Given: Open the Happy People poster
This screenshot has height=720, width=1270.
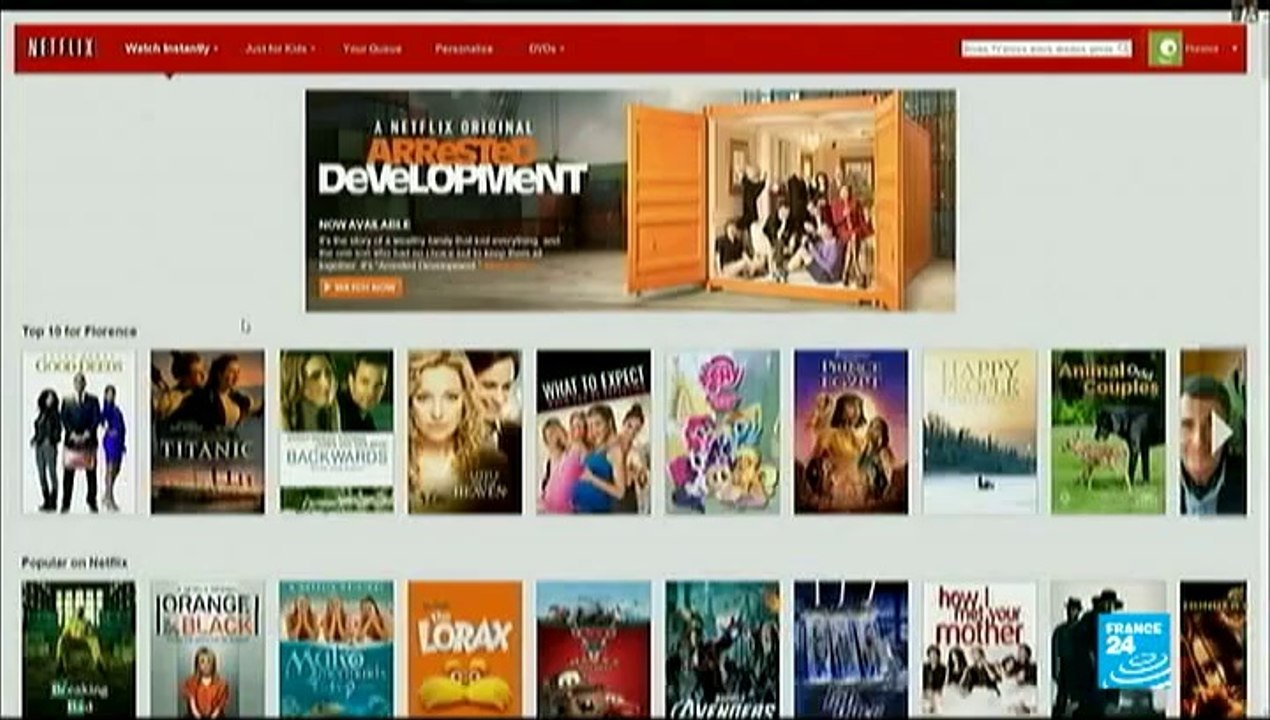Looking at the screenshot, I should pyautogui.click(x=980, y=432).
